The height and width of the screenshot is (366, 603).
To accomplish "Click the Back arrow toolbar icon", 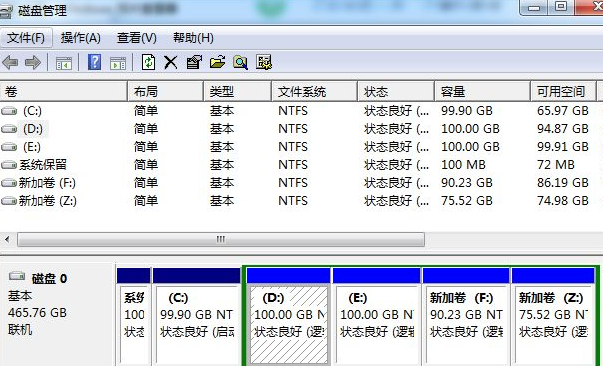I will point(10,62).
